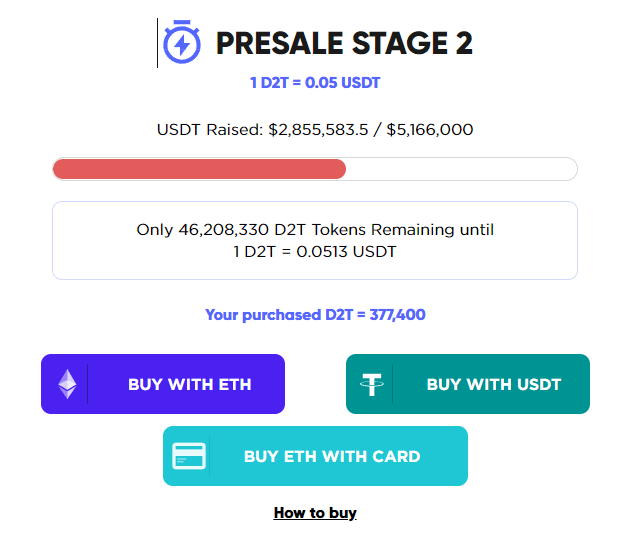Click the $5,166,000 target amount
Image resolution: width=623 pixels, height=536 pixels.
tap(430, 130)
